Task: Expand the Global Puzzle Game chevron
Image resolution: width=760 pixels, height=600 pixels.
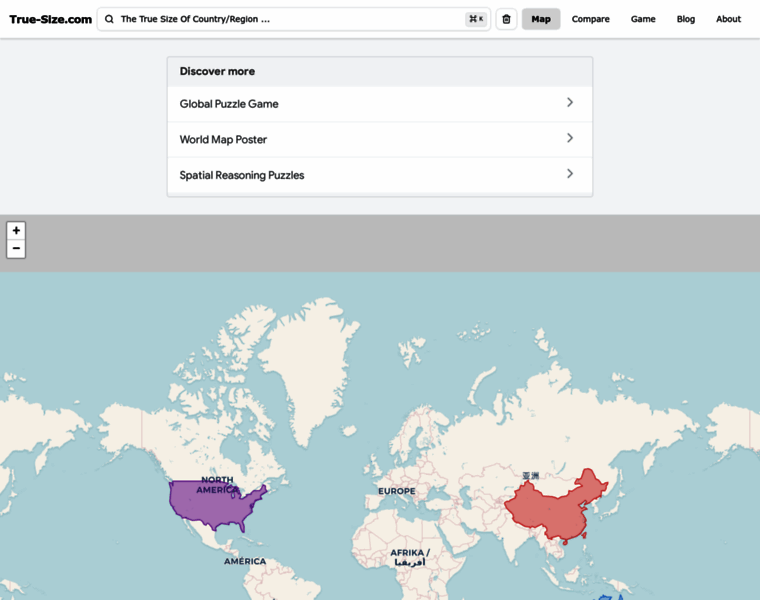Action: click(570, 103)
